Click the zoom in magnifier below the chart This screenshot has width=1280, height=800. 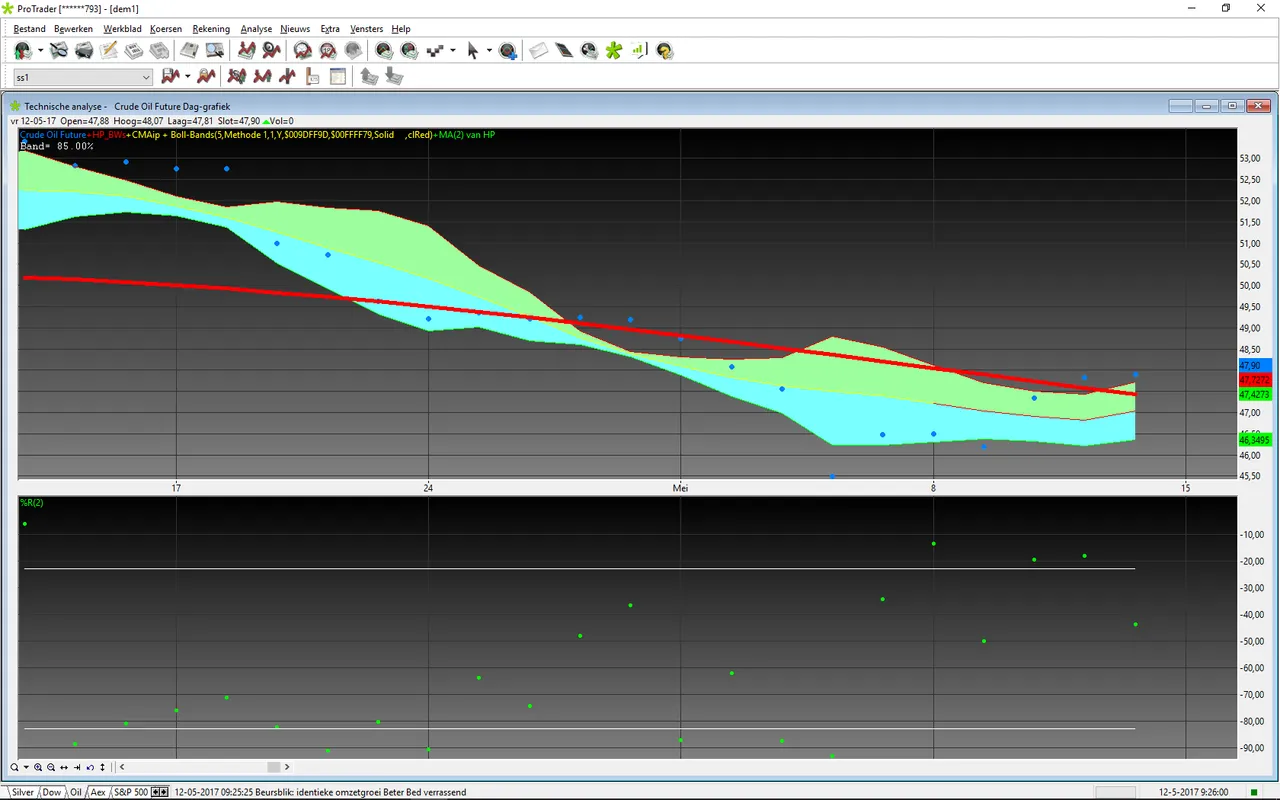coord(38,767)
